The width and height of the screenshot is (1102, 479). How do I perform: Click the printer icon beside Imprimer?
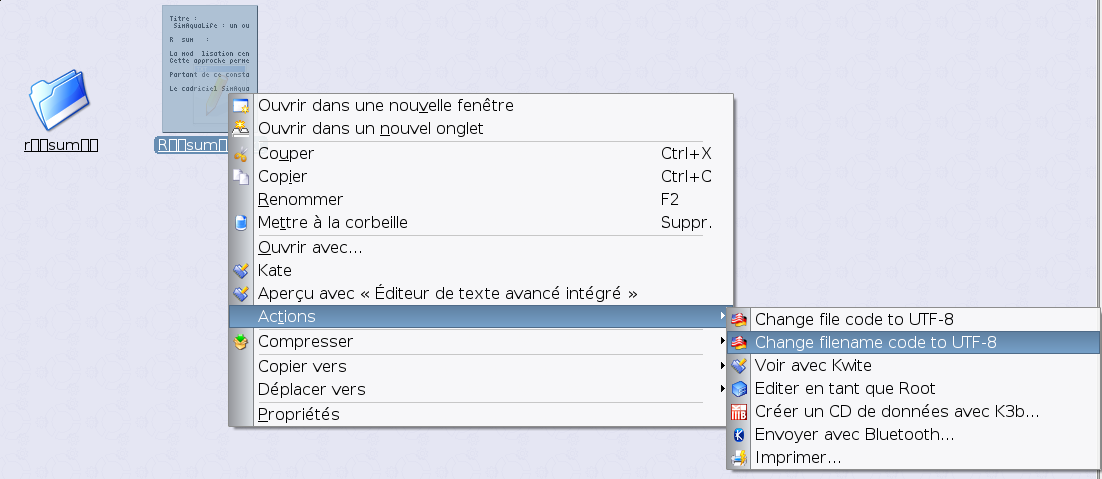click(x=739, y=458)
